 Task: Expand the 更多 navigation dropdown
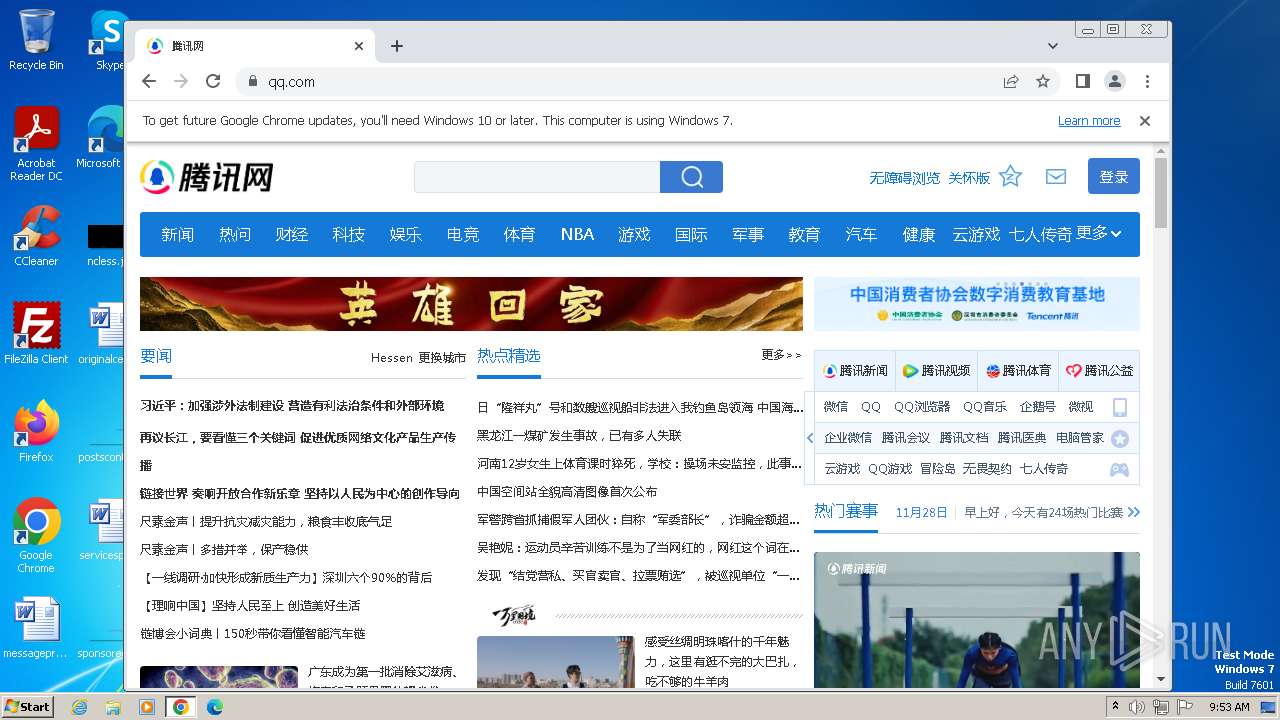click(x=1099, y=233)
